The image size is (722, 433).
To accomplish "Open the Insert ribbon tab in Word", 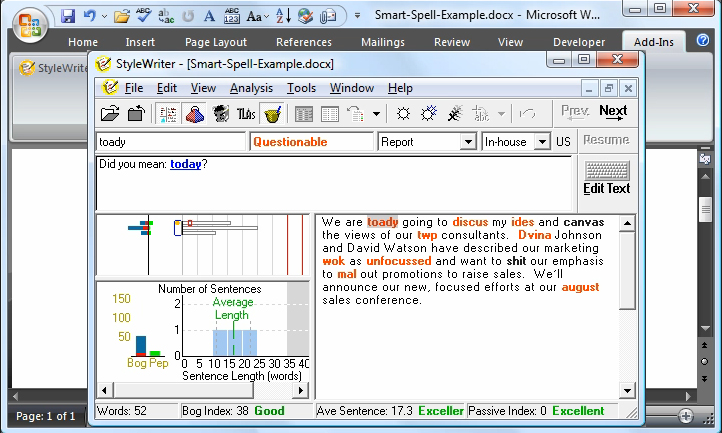I will 140,42.
